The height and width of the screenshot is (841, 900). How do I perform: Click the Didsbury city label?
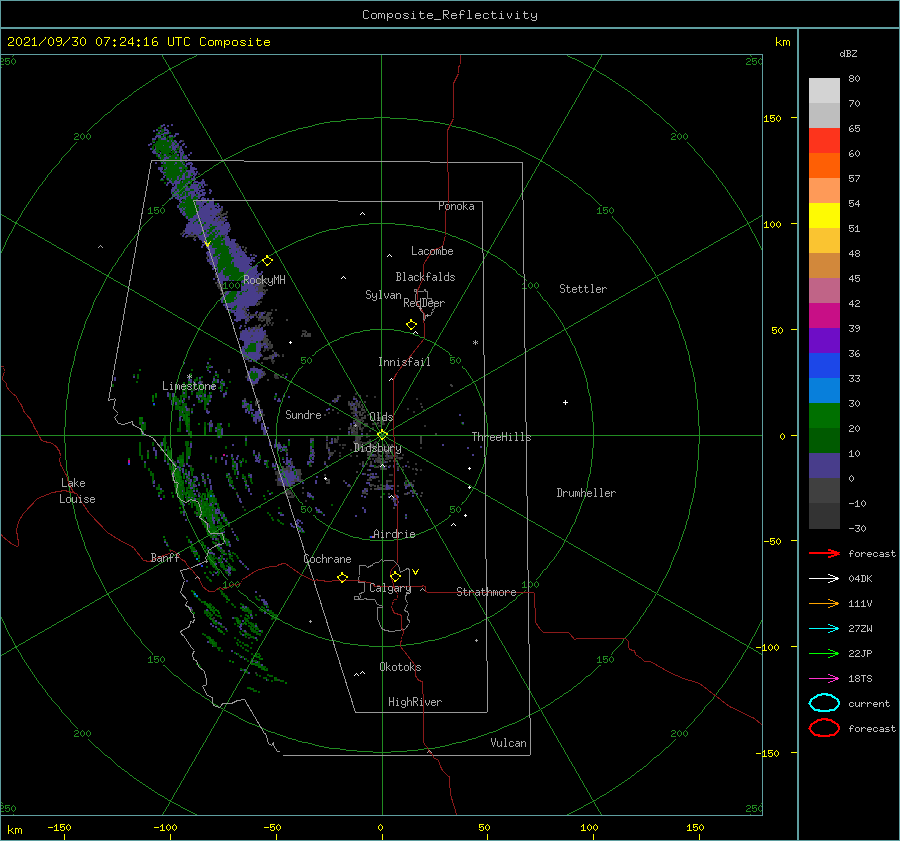point(377,448)
